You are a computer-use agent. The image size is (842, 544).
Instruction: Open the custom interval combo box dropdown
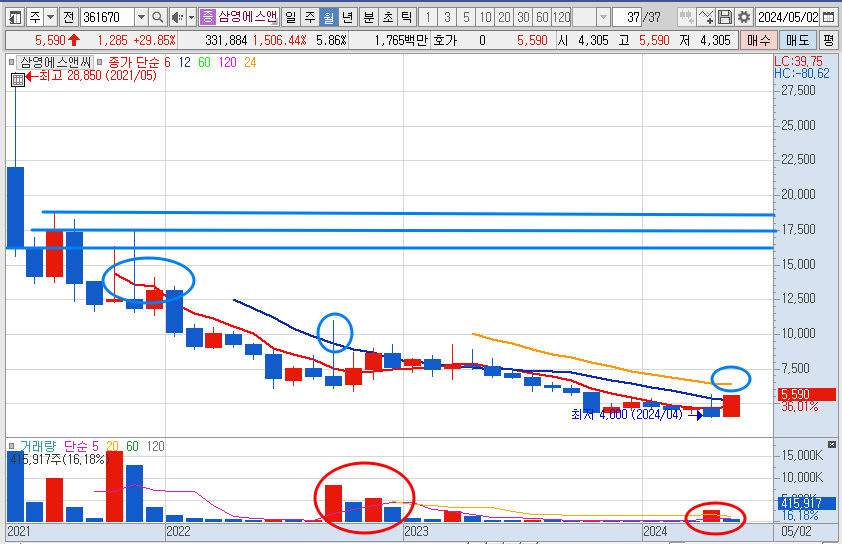click(604, 18)
